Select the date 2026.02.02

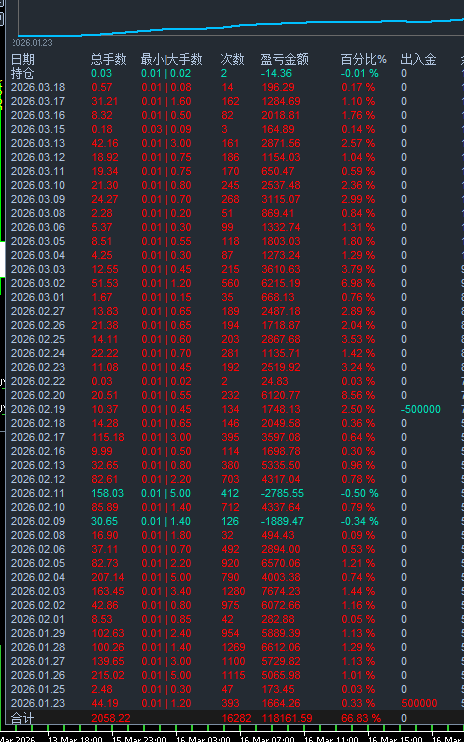click(38, 605)
